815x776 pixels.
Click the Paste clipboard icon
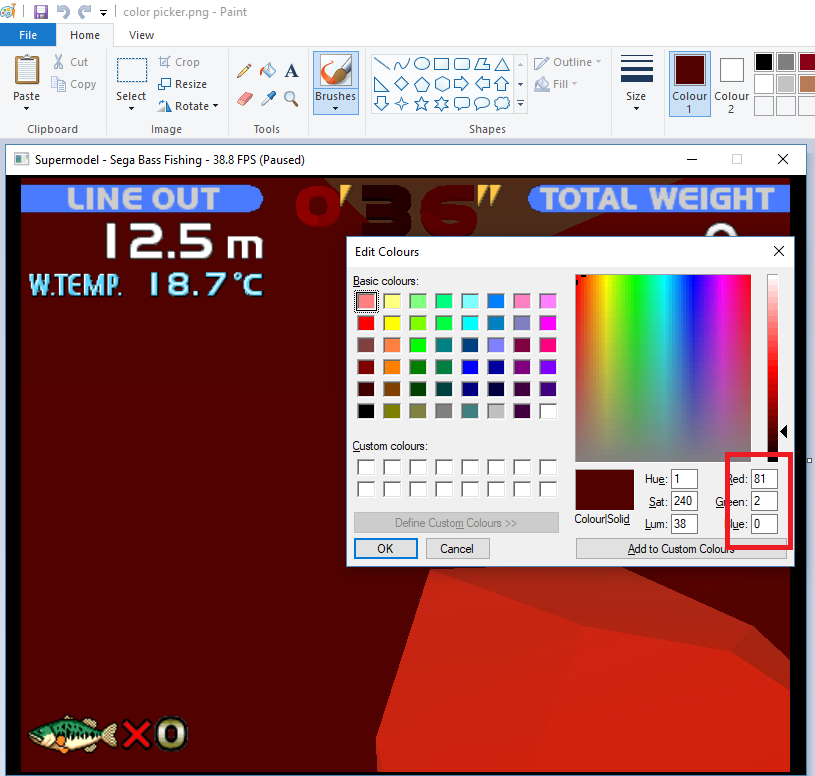[x=27, y=70]
